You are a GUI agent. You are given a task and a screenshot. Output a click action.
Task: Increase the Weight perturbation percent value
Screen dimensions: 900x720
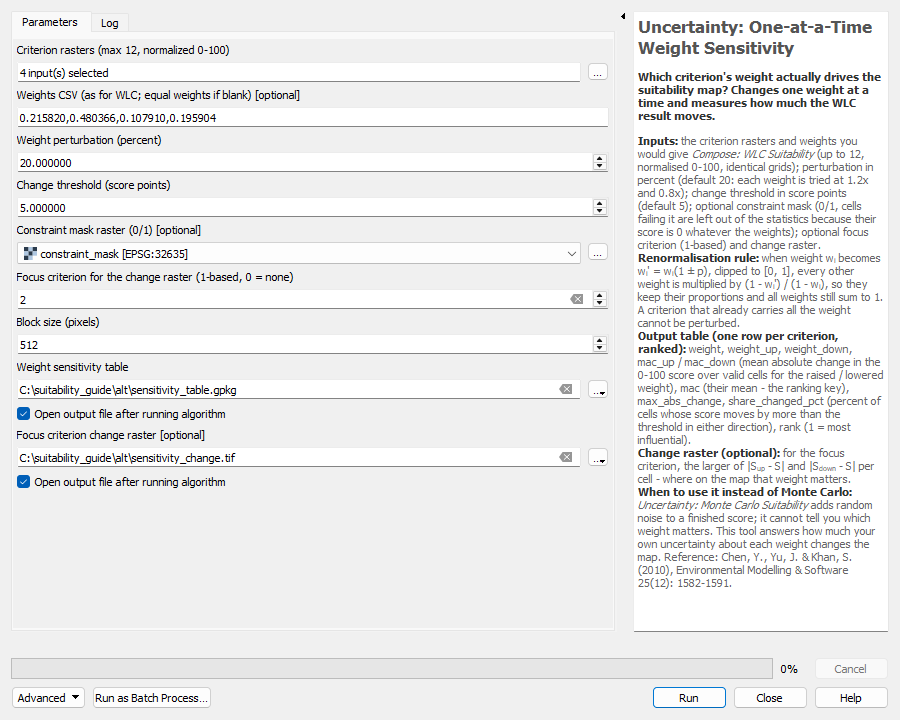tap(600, 158)
